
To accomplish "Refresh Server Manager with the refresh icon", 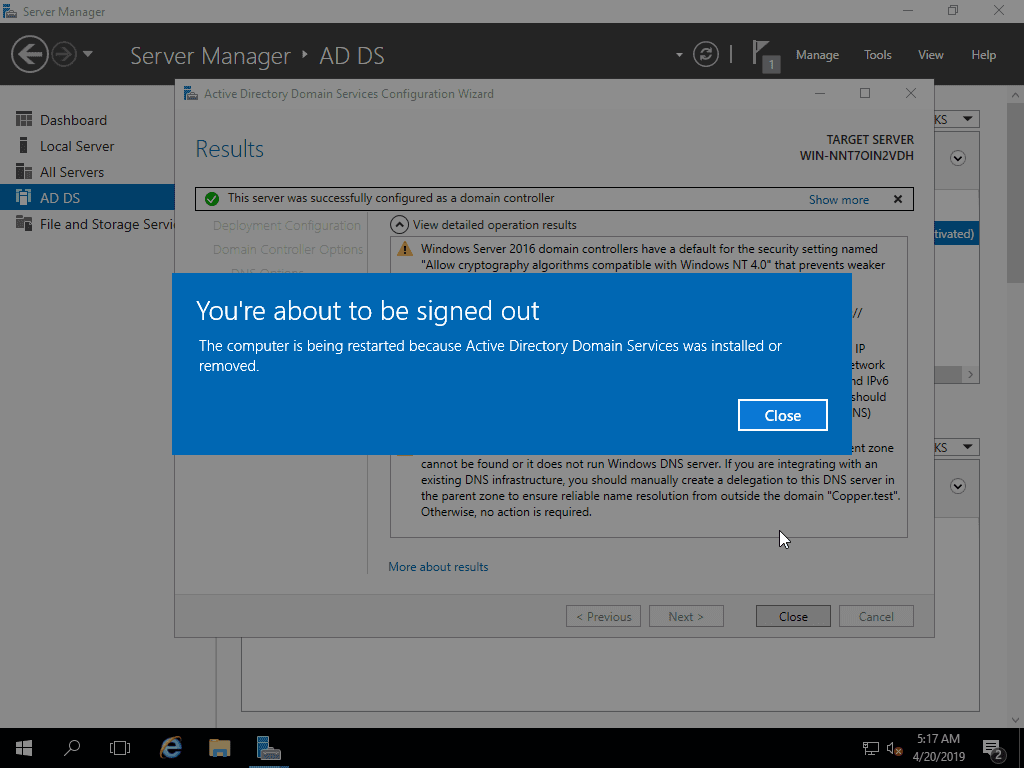I will pyautogui.click(x=706, y=54).
